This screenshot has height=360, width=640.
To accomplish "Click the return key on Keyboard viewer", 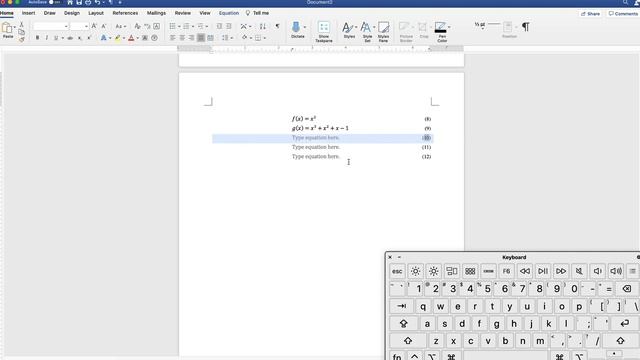I will [624, 323].
